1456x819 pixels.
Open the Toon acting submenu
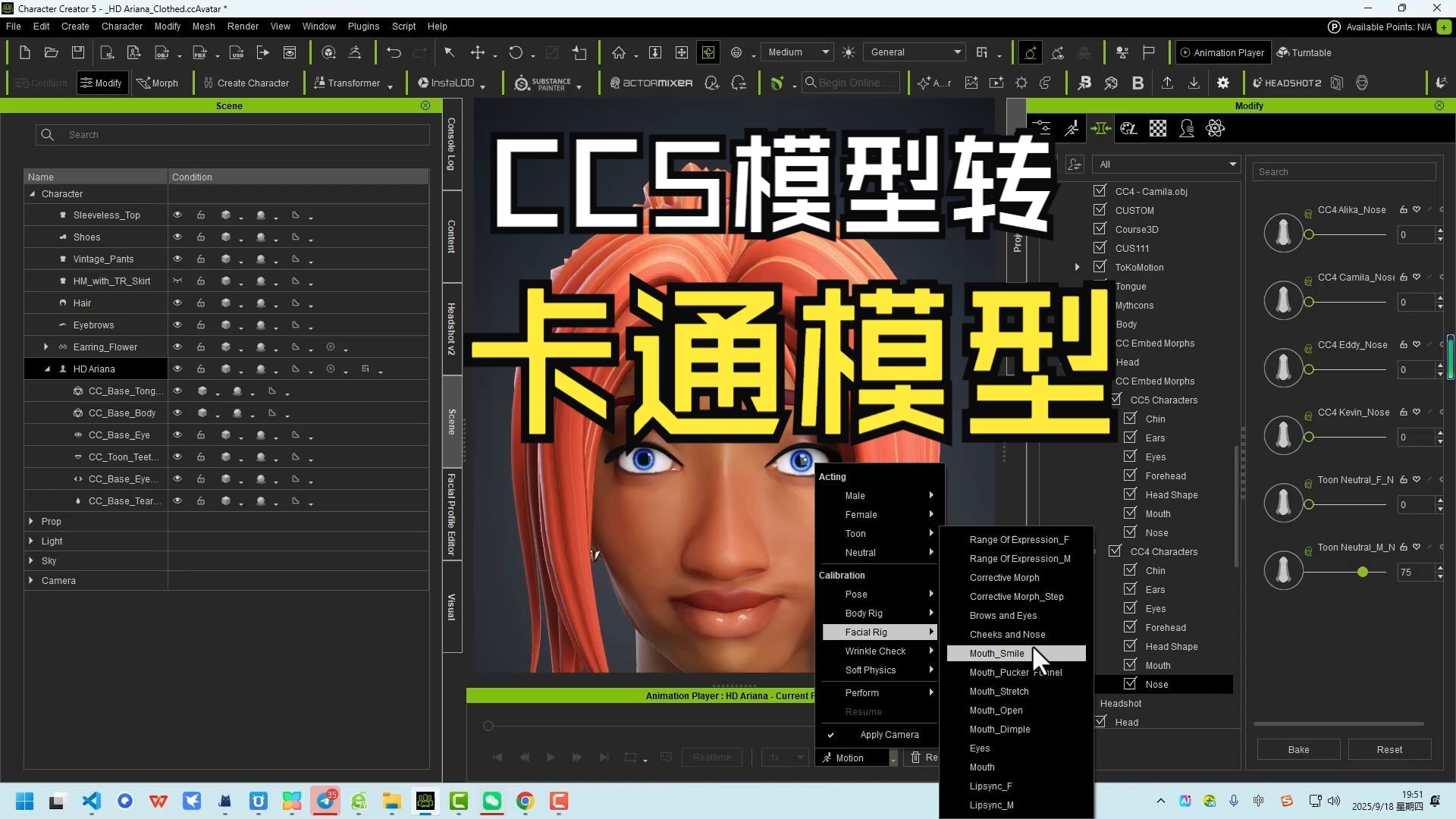pyautogui.click(x=880, y=534)
